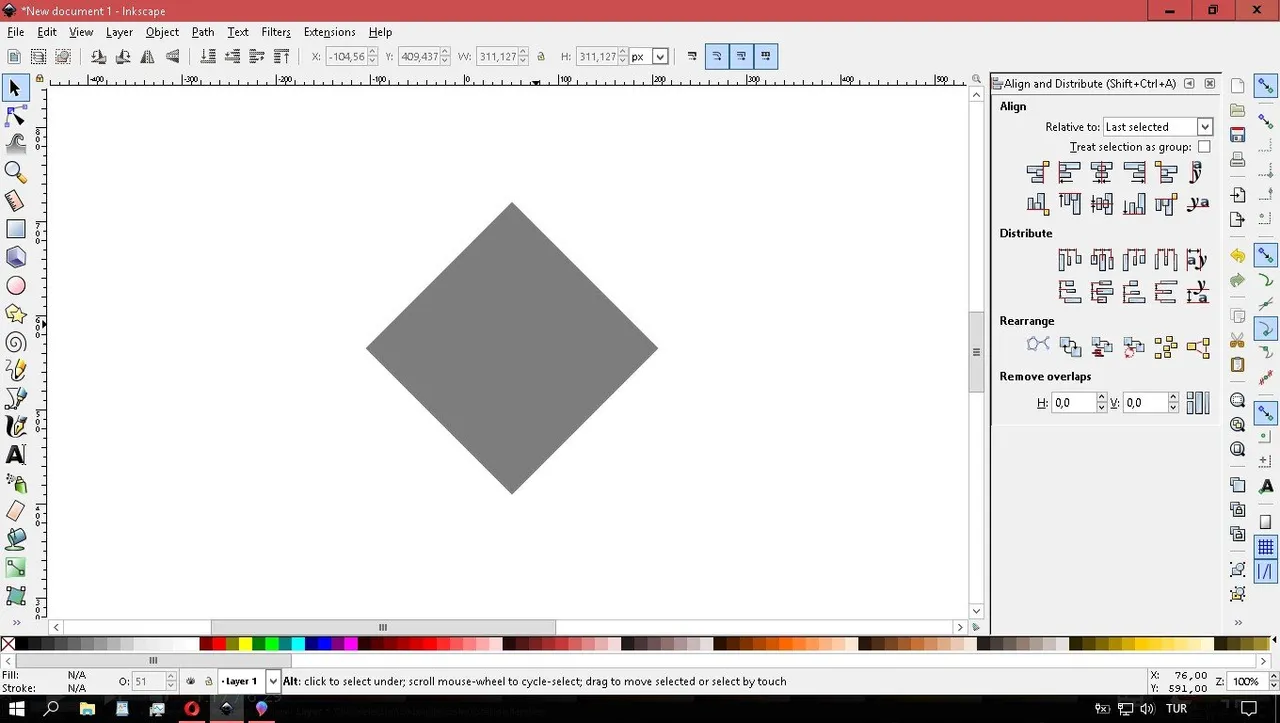Screen dimensions: 1280x723
Task: Select the Bezier pen tool
Action: coord(15,398)
